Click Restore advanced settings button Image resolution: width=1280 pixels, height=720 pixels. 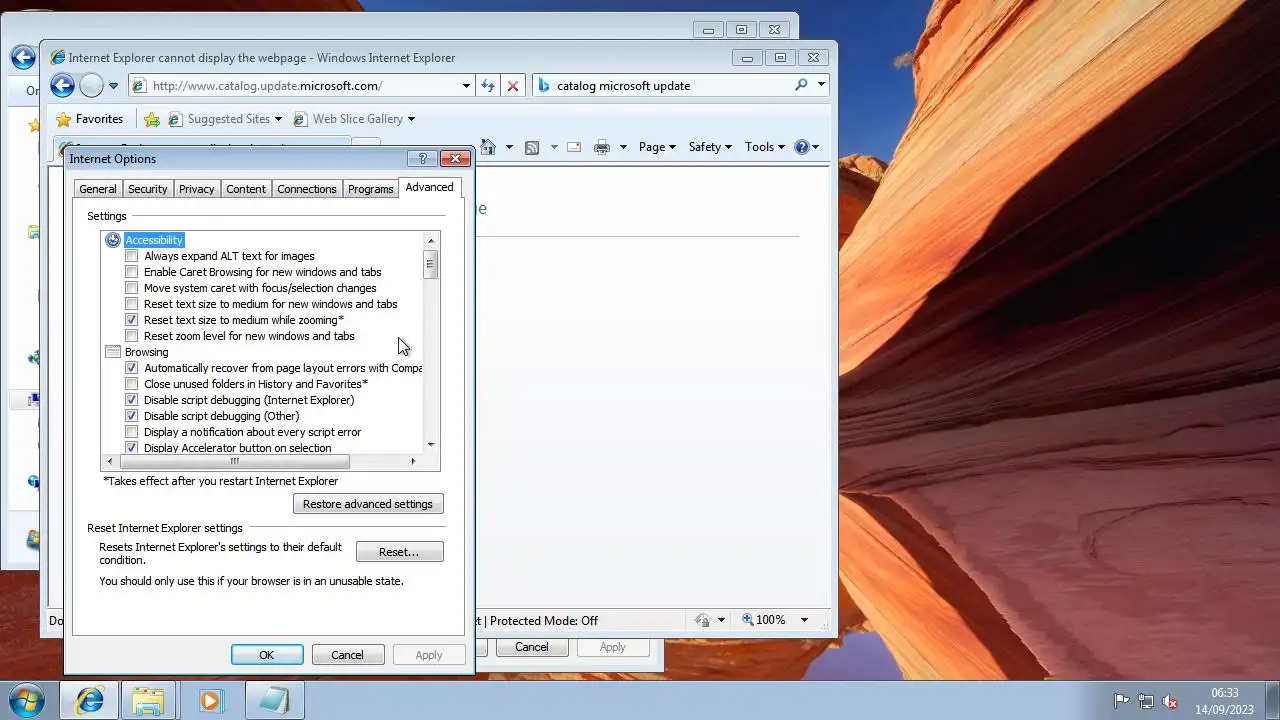pyautogui.click(x=368, y=504)
